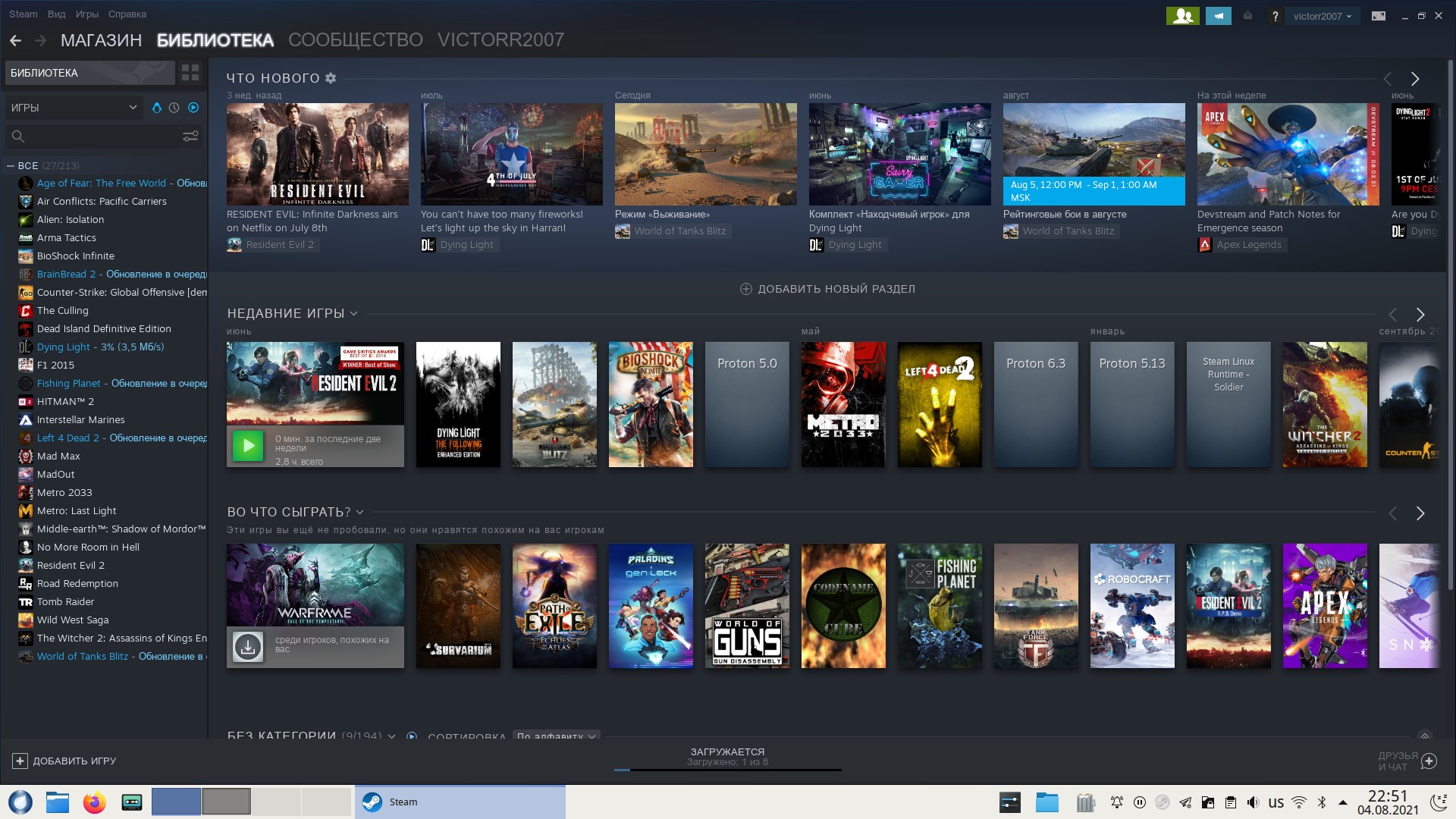Click the БИБЛИОТЕКА home button in sidebar
The height and width of the screenshot is (819, 1456).
point(90,73)
